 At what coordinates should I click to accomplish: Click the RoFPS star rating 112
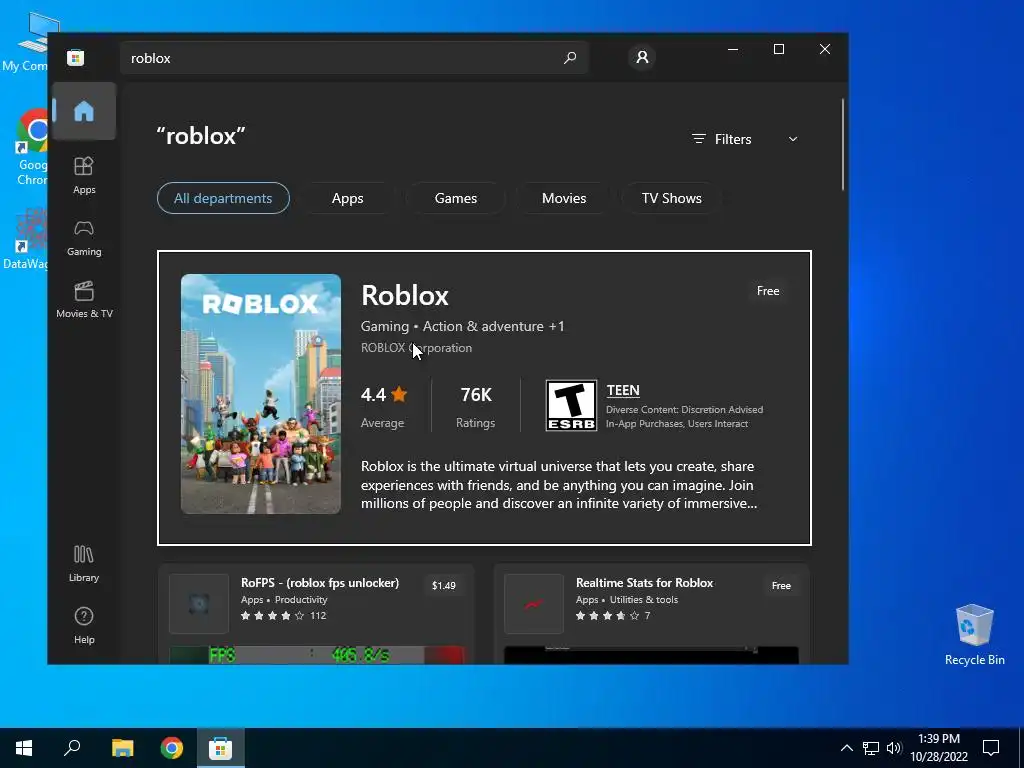[x=283, y=615]
